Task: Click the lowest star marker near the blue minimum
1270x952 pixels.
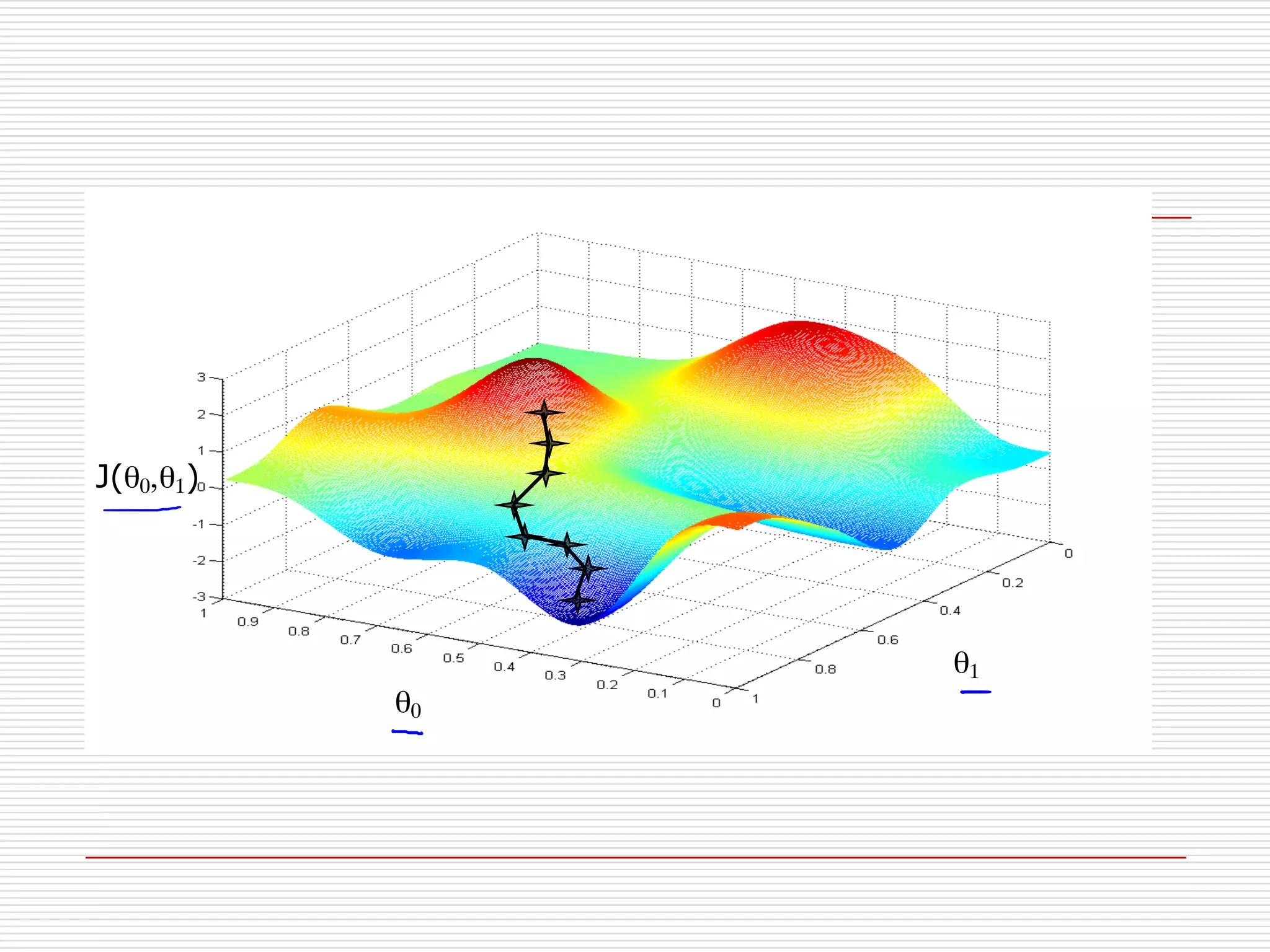Action: tap(578, 600)
